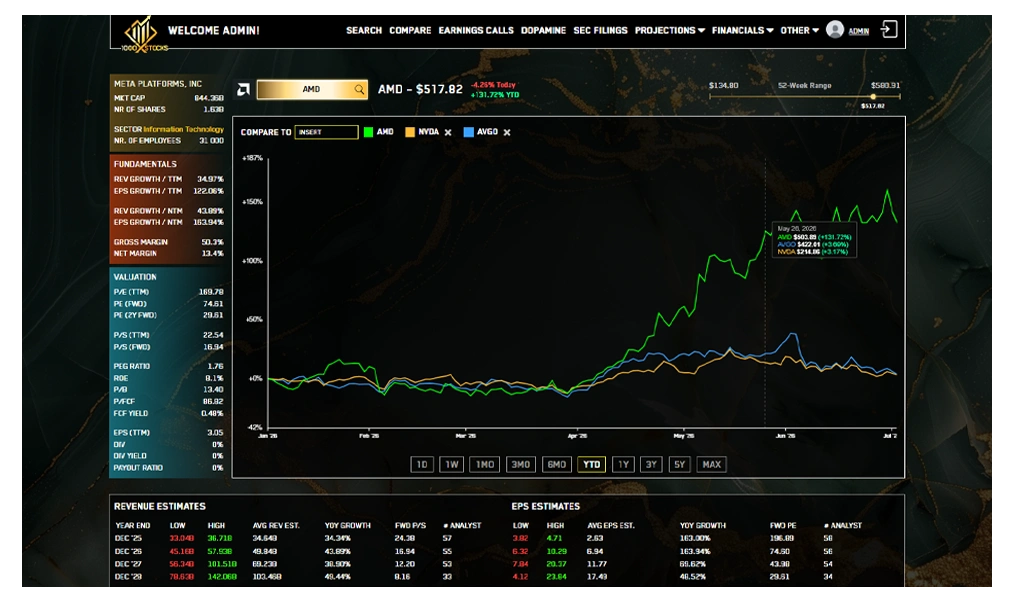The image size is (1012, 600).
Task: Click the Avg Rev Est. value 103.46B
Action: point(267,577)
